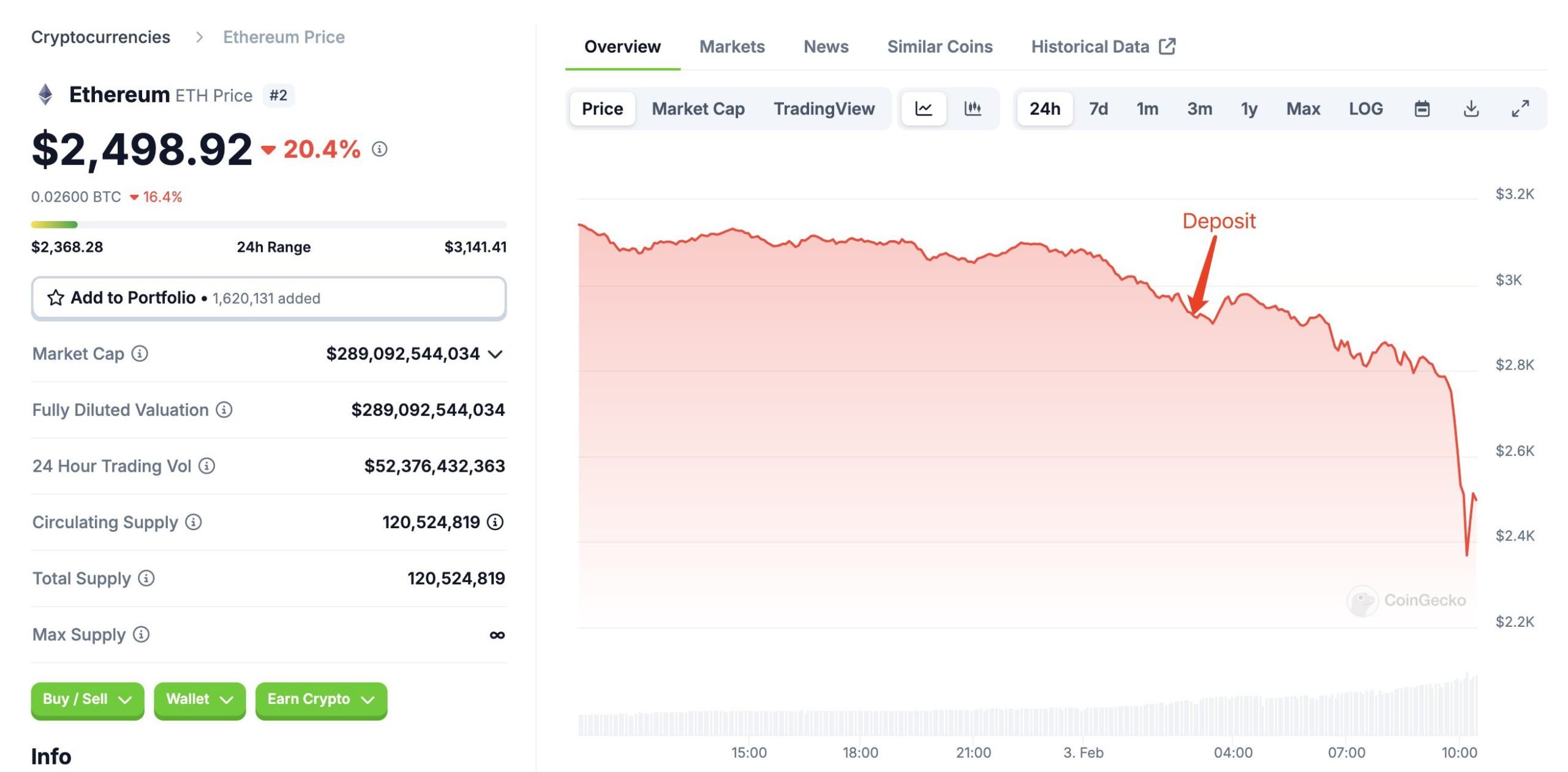The image size is (1568, 772).
Task: Expand the Market Cap value chevron
Action: click(x=496, y=354)
